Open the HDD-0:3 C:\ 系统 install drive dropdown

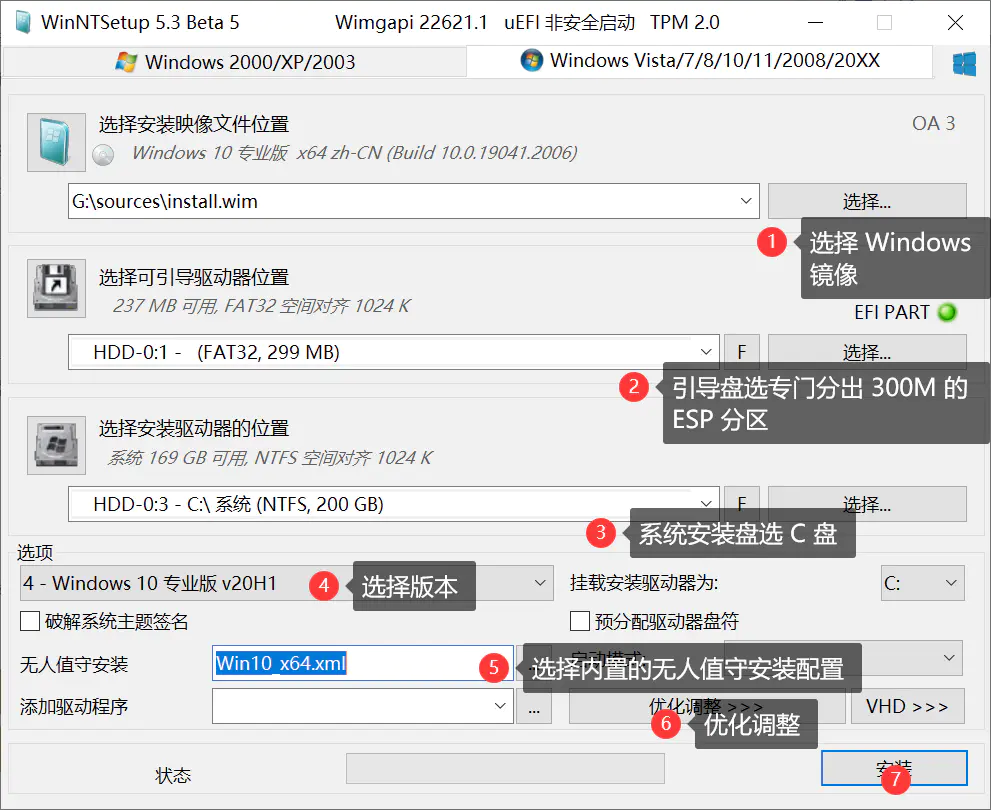[705, 504]
